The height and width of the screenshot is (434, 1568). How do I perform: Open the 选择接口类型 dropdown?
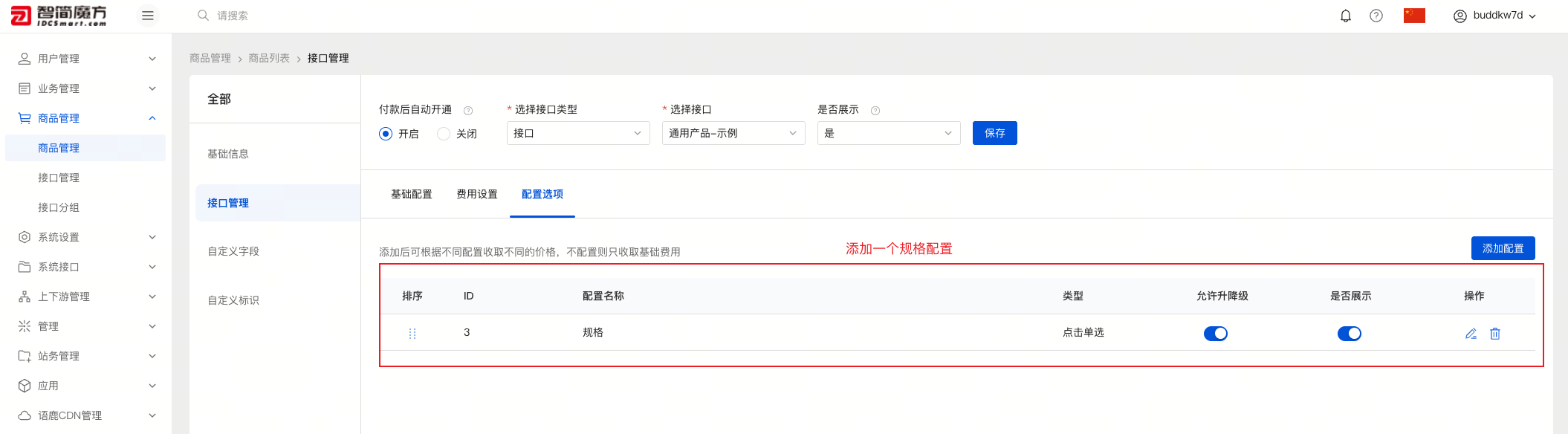tap(577, 133)
